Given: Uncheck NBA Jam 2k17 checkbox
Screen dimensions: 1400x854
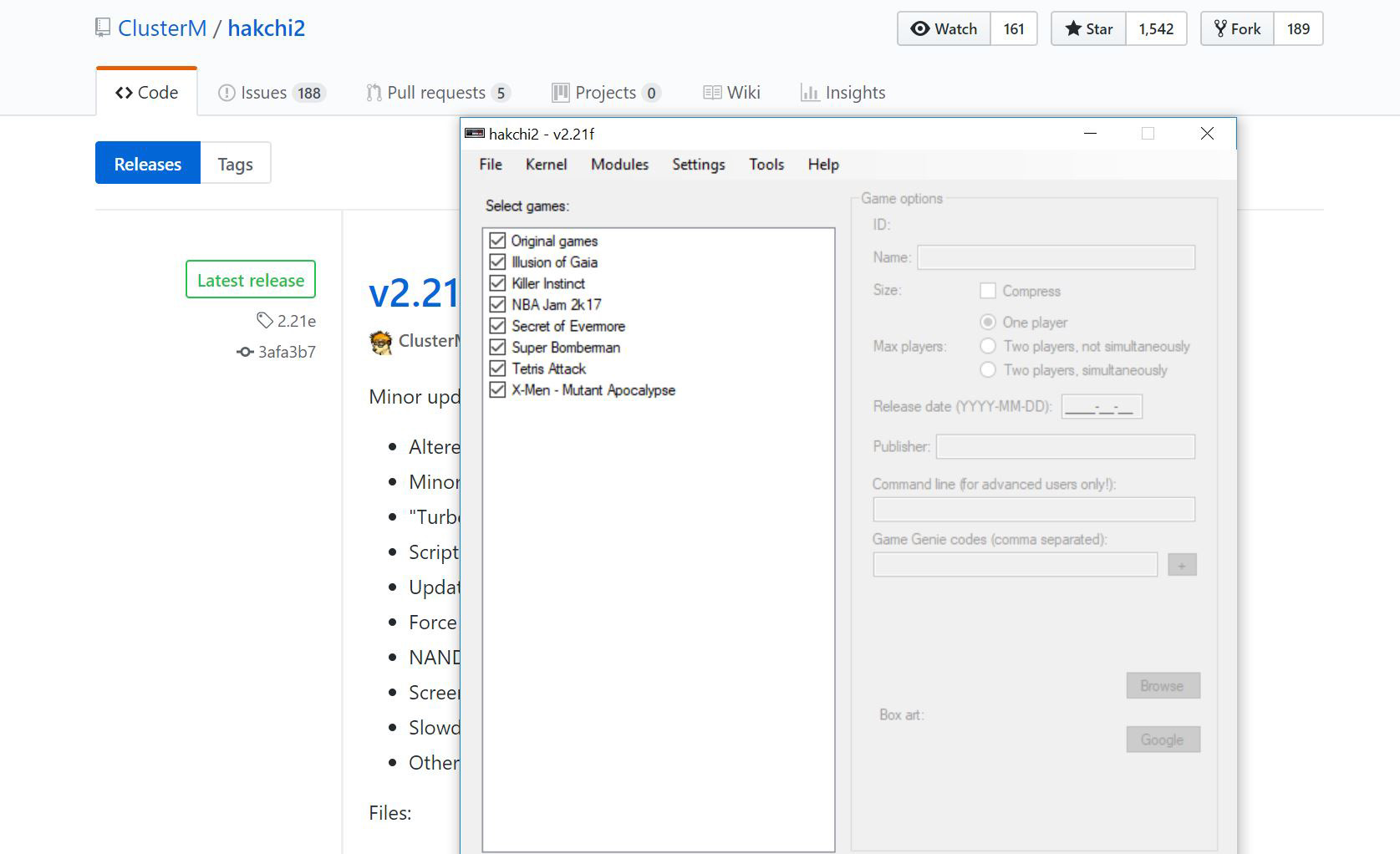Looking at the screenshot, I should tap(497, 304).
